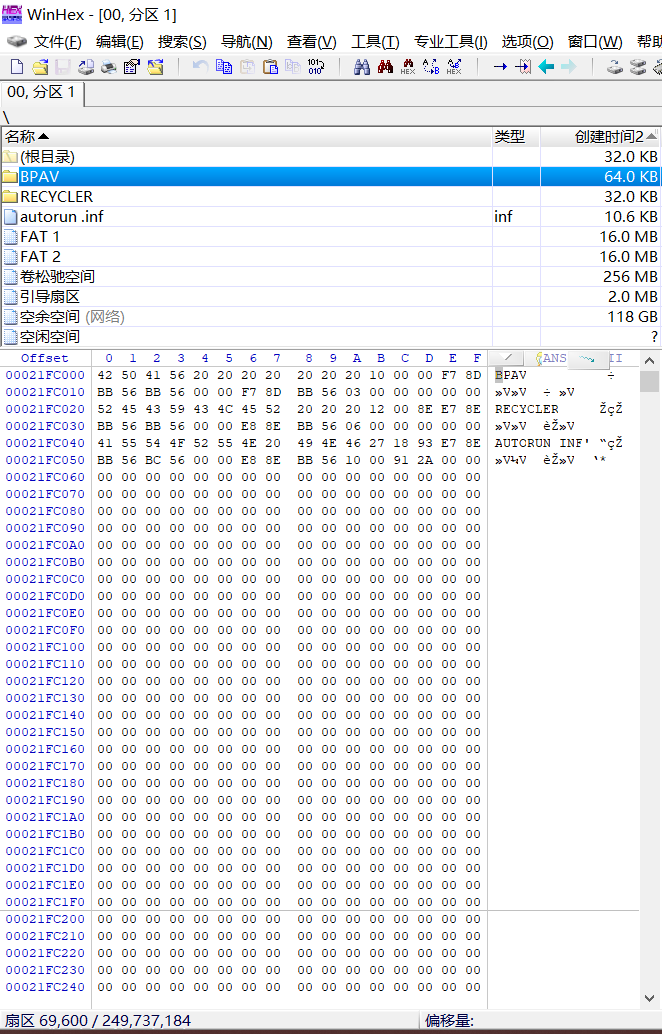This screenshot has width=662, height=1034.
Task: Click the hex view vertical scrollbar thumb
Action: pos(649,381)
